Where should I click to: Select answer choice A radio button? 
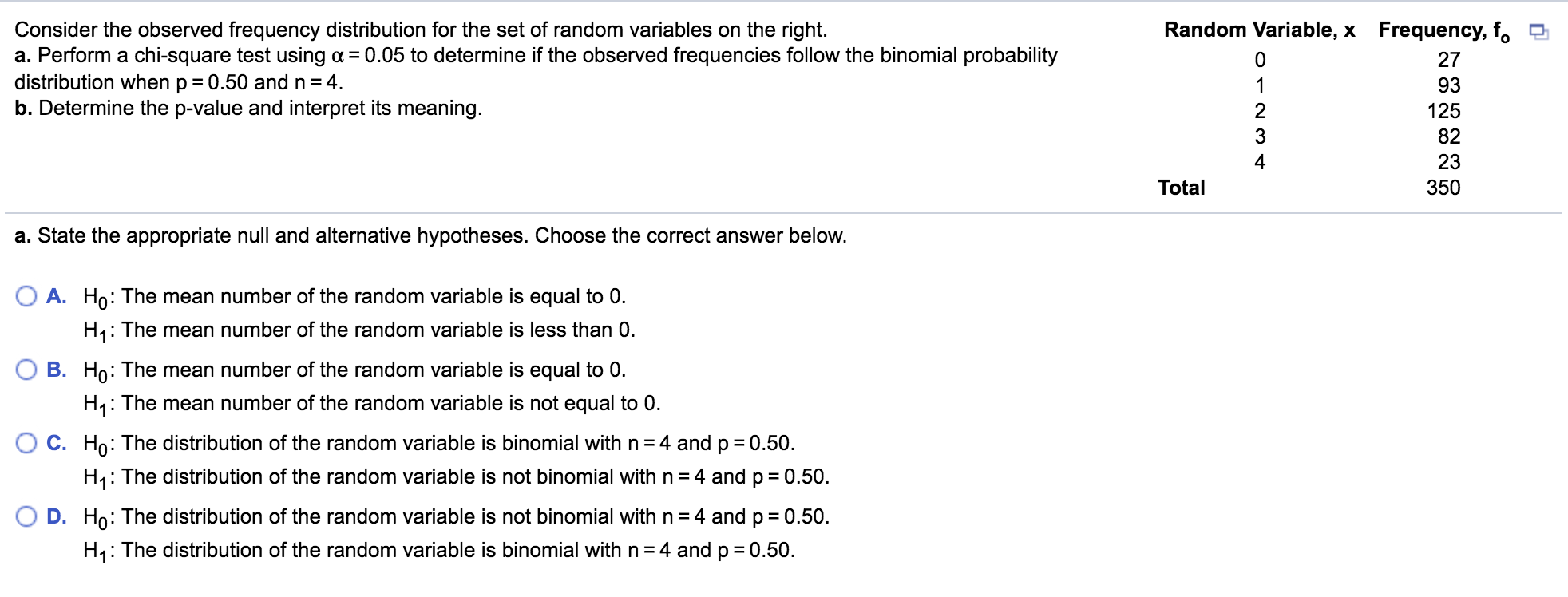(26, 295)
